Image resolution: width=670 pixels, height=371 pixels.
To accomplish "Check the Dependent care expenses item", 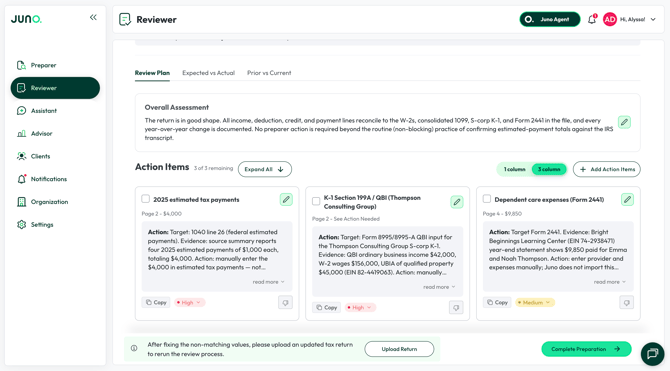I will pyautogui.click(x=487, y=199).
